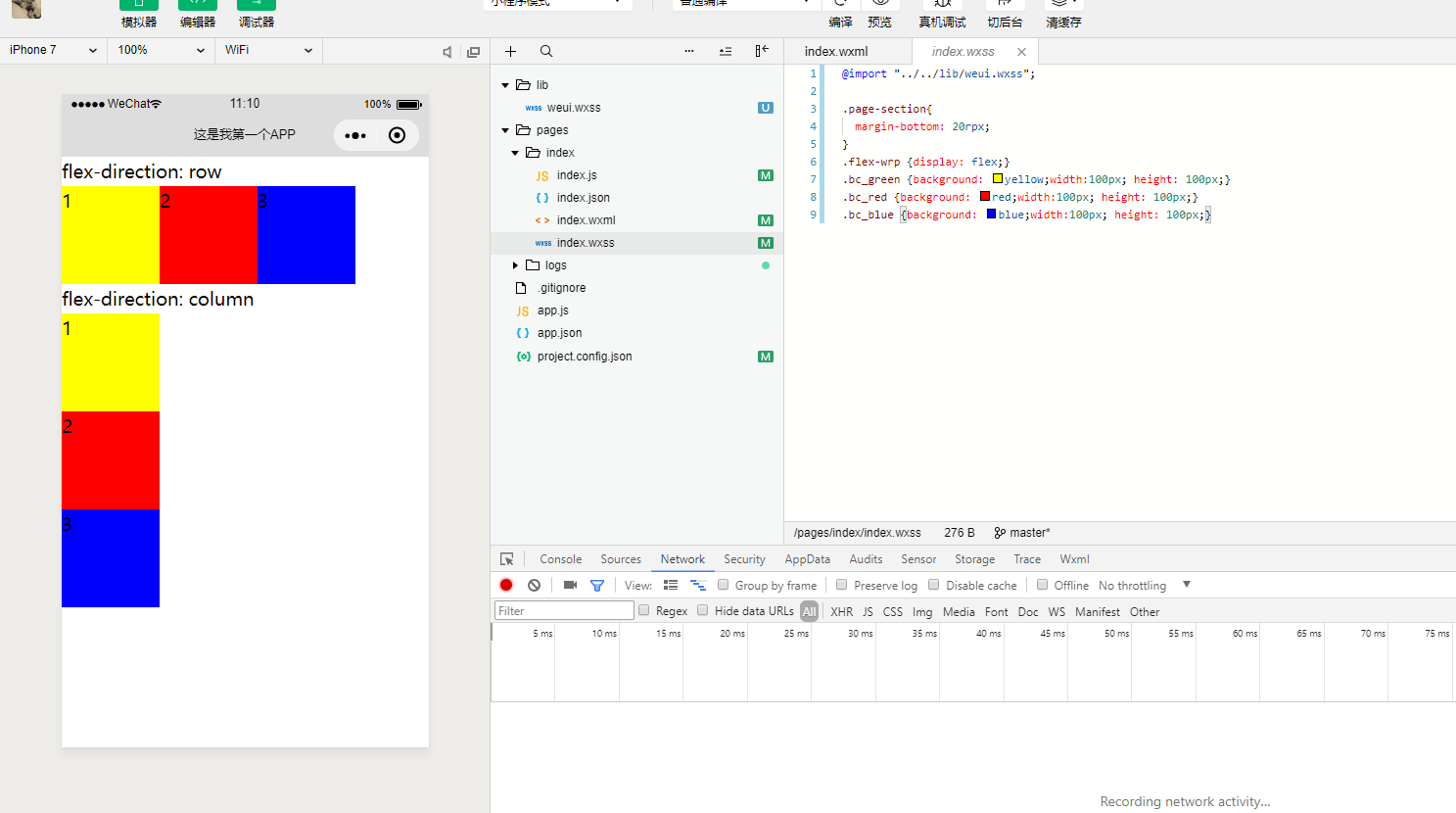Mute simulator sound with speaker icon
Screen dimensions: 1456x813
[x=447, y=52]
